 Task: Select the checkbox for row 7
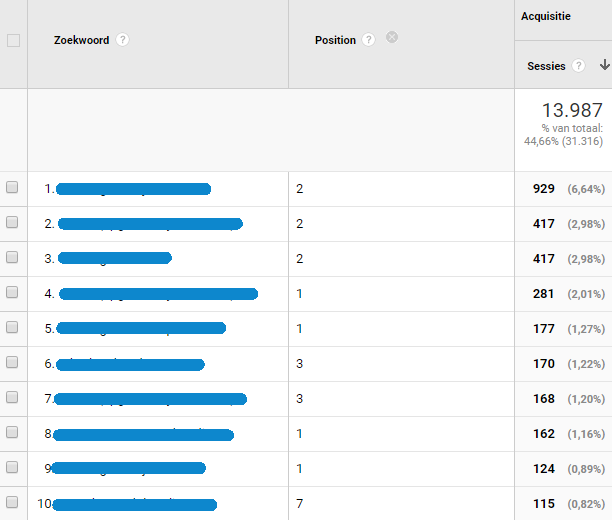click(12, 397)
